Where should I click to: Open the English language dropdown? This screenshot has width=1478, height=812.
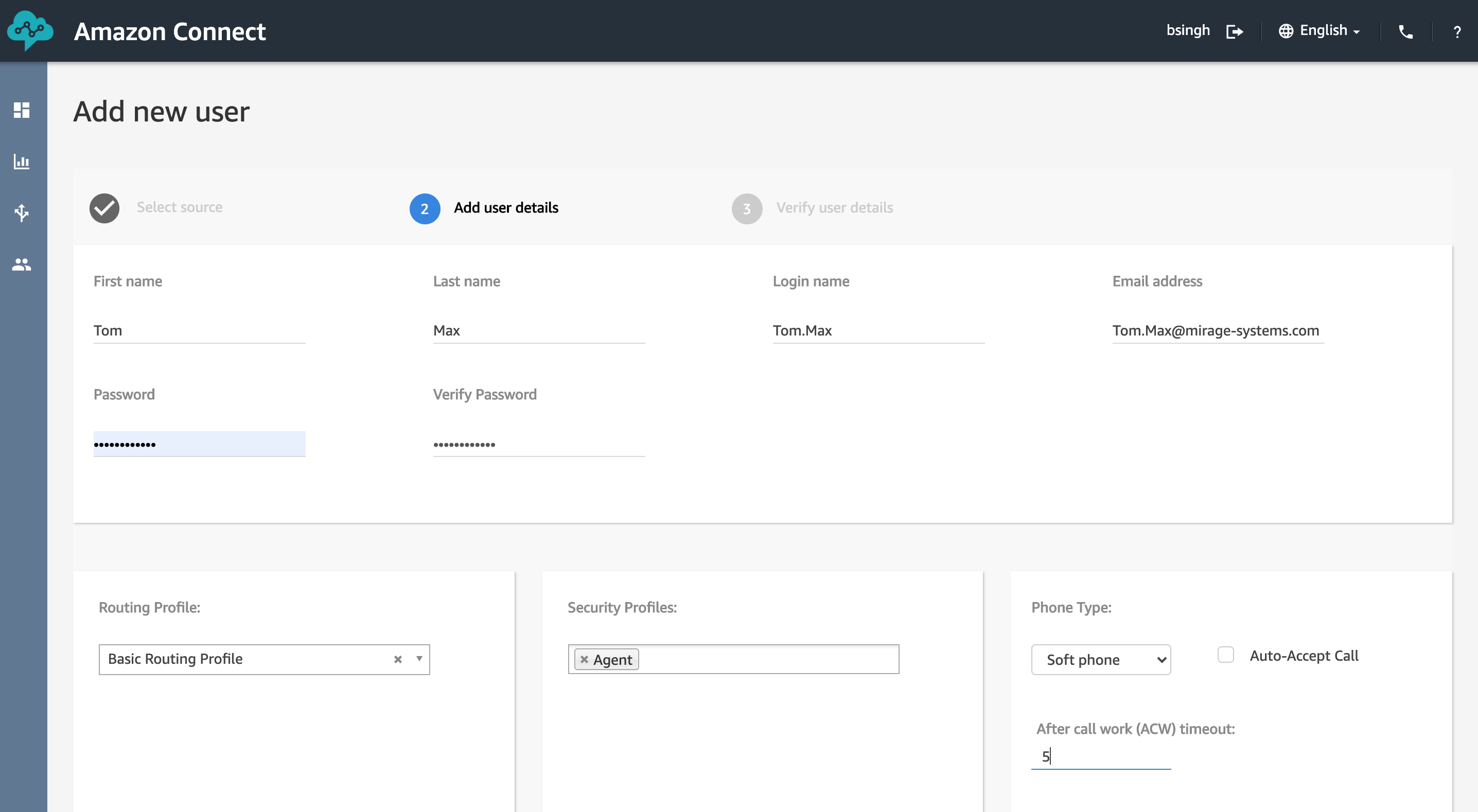[x=1319, y=31]
